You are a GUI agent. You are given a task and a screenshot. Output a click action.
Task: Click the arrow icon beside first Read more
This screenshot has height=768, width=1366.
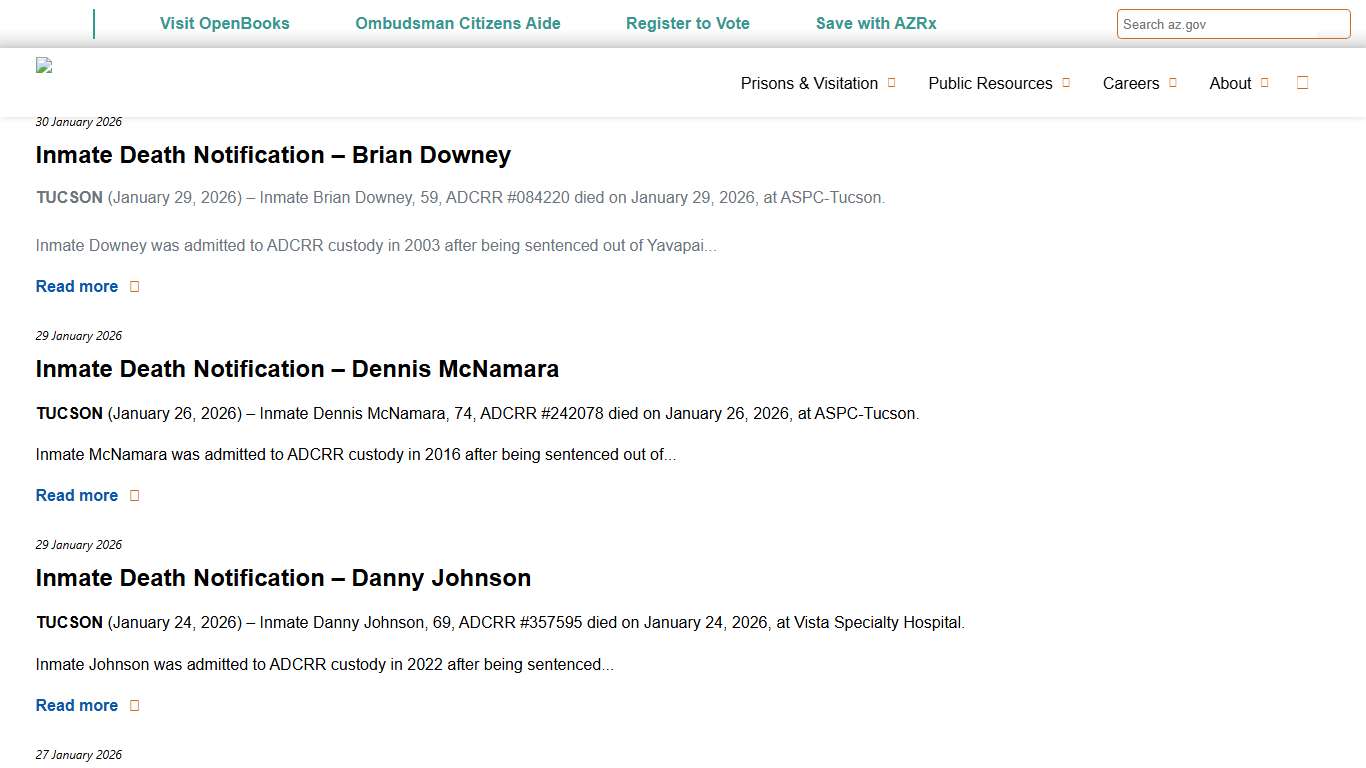[136, 286]
